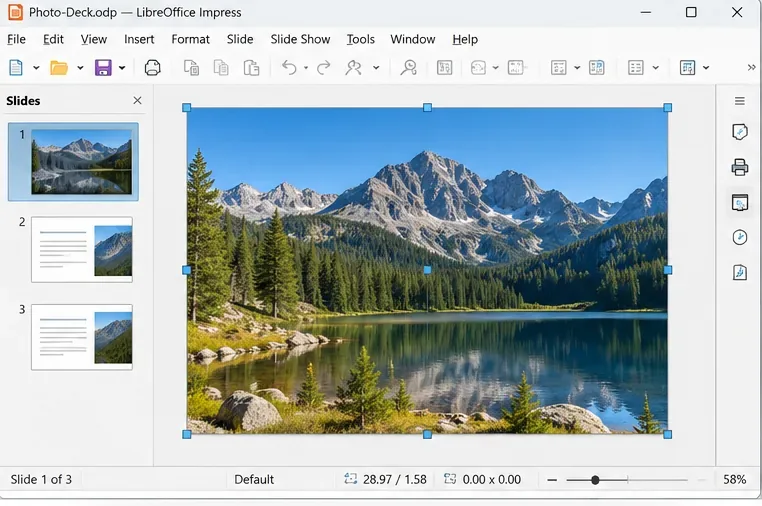762x506 pixels.
Task: Open the Help menu
Action: (465, 39)
